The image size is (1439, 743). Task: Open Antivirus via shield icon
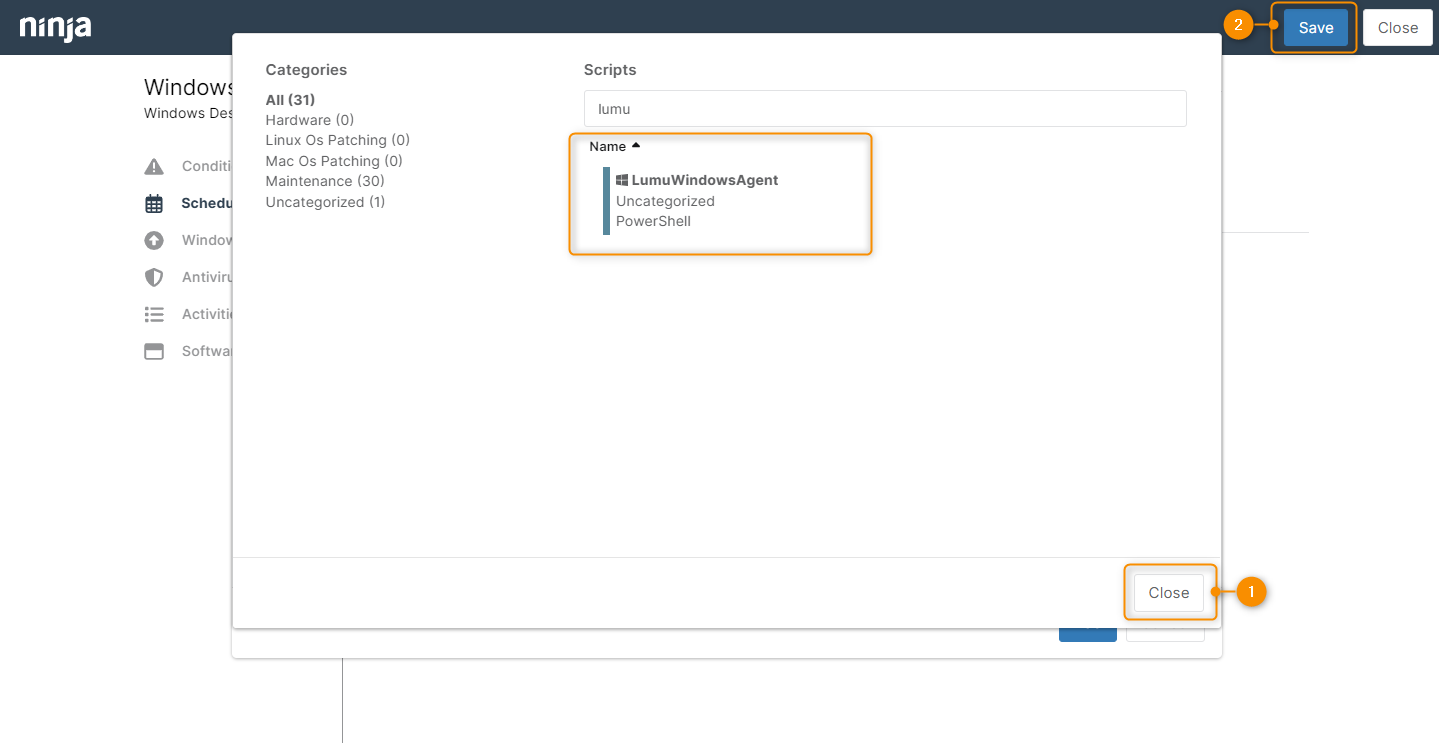[154, 277]
